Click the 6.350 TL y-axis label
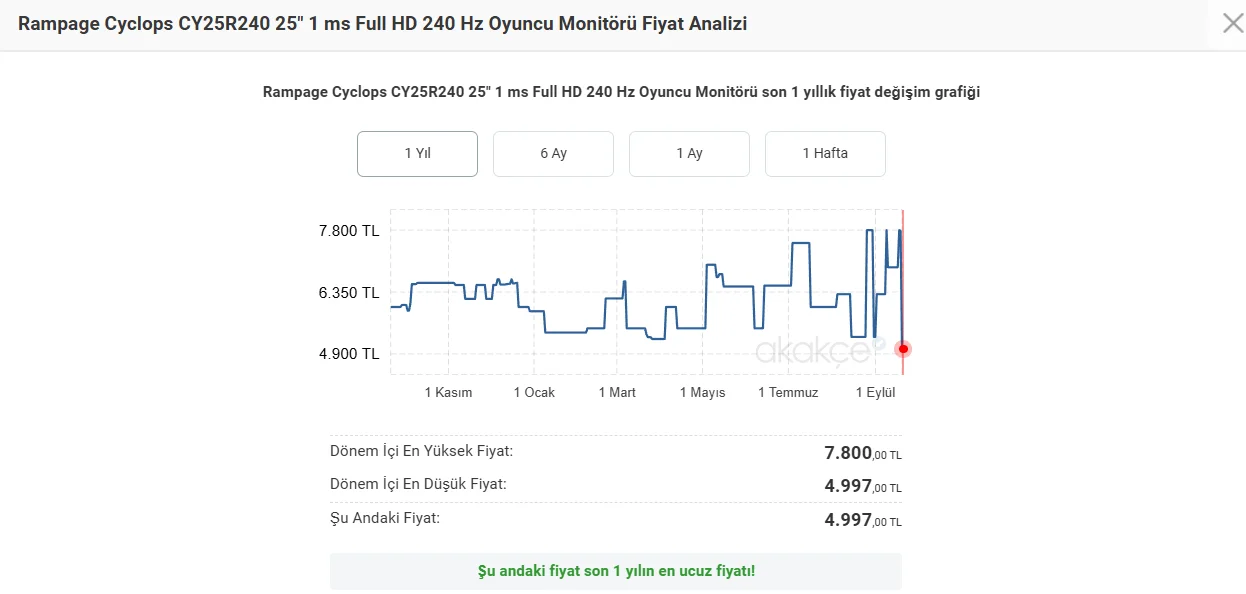Screen dimensions: 1246x594 [349, 293]
